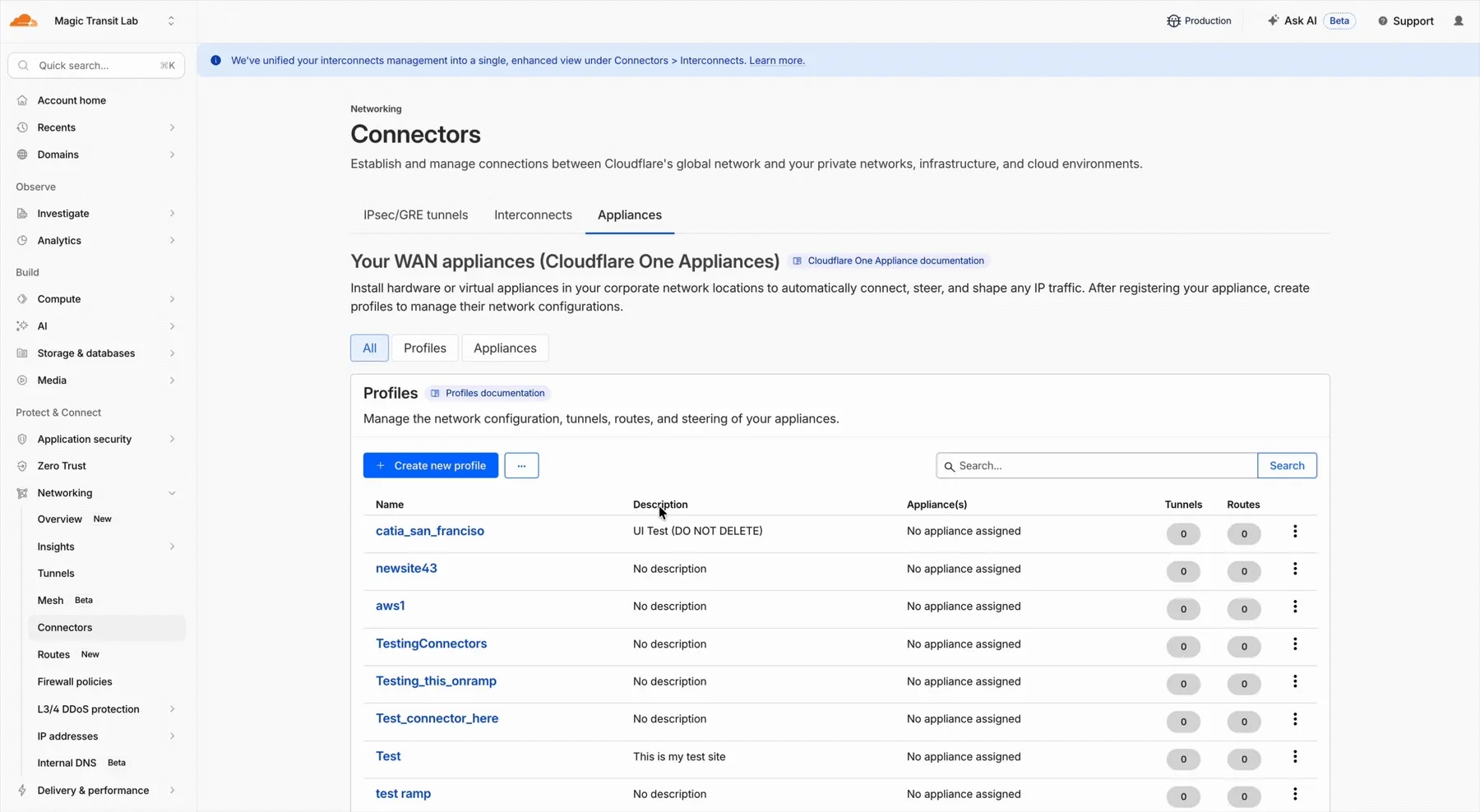Expand the Recents chevron
Viewport: 1480px width, 812px height.
[172, 127]
